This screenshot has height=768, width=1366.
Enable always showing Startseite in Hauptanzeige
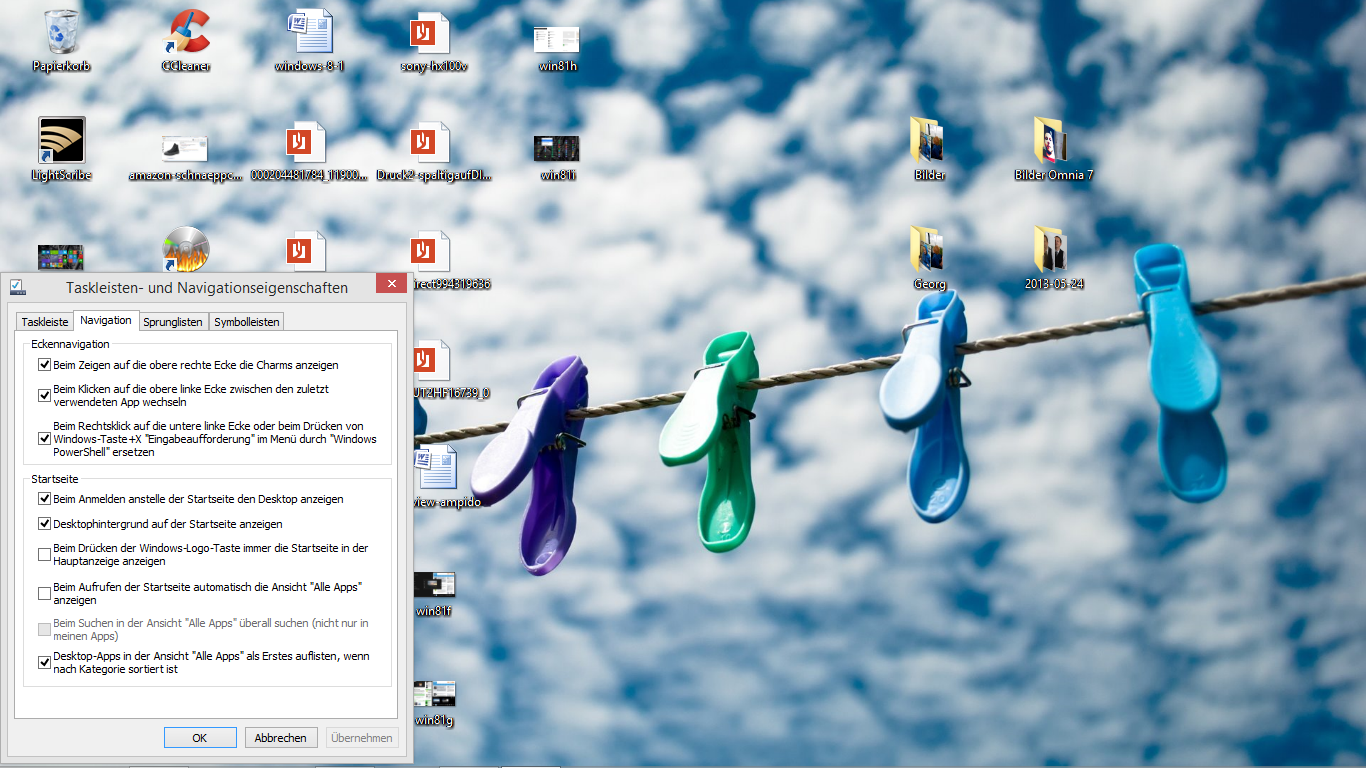44,555
